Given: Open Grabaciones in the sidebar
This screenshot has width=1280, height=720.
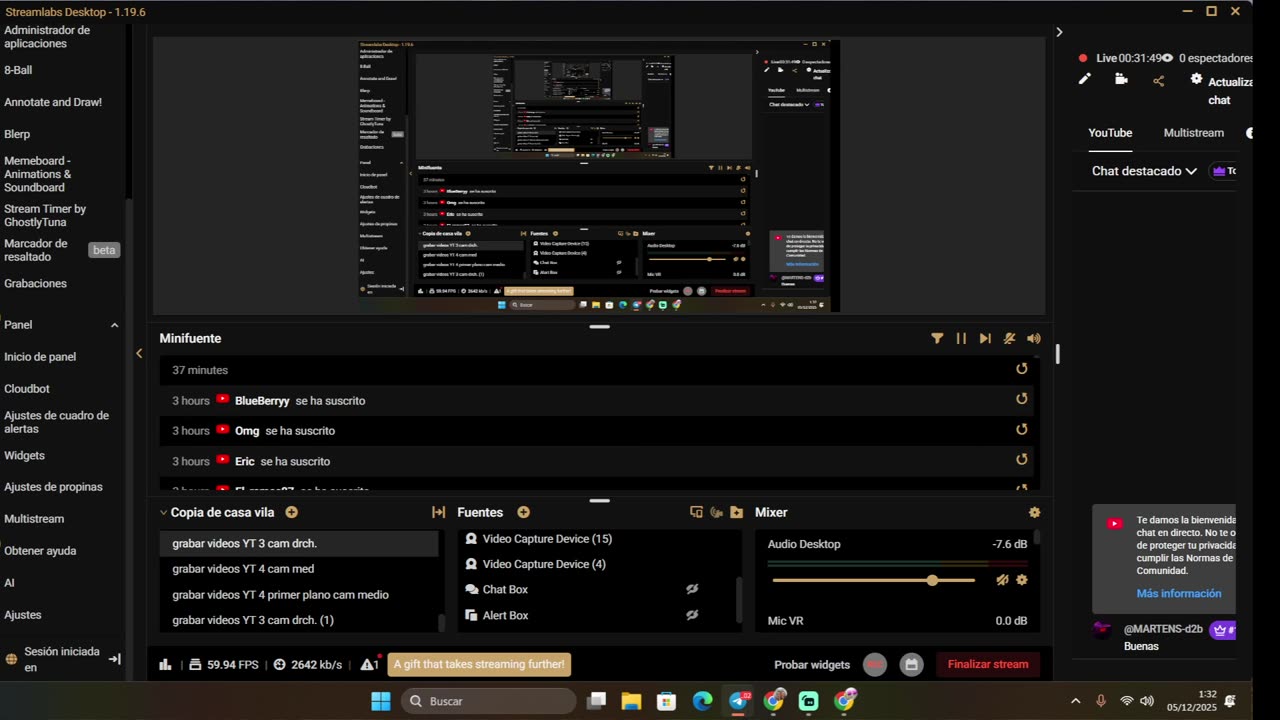Looking at the screenshot, I should click(35, 284).
